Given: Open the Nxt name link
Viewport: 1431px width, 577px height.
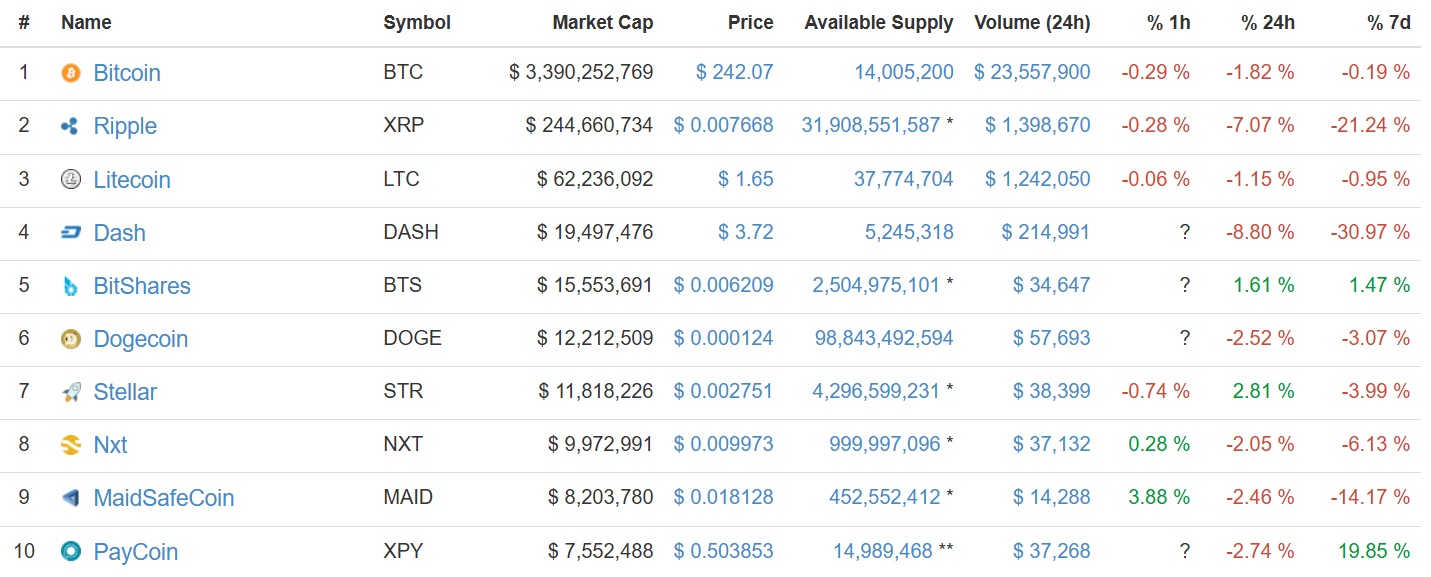Looking at the screenshot, I should (x=110, y=445).
